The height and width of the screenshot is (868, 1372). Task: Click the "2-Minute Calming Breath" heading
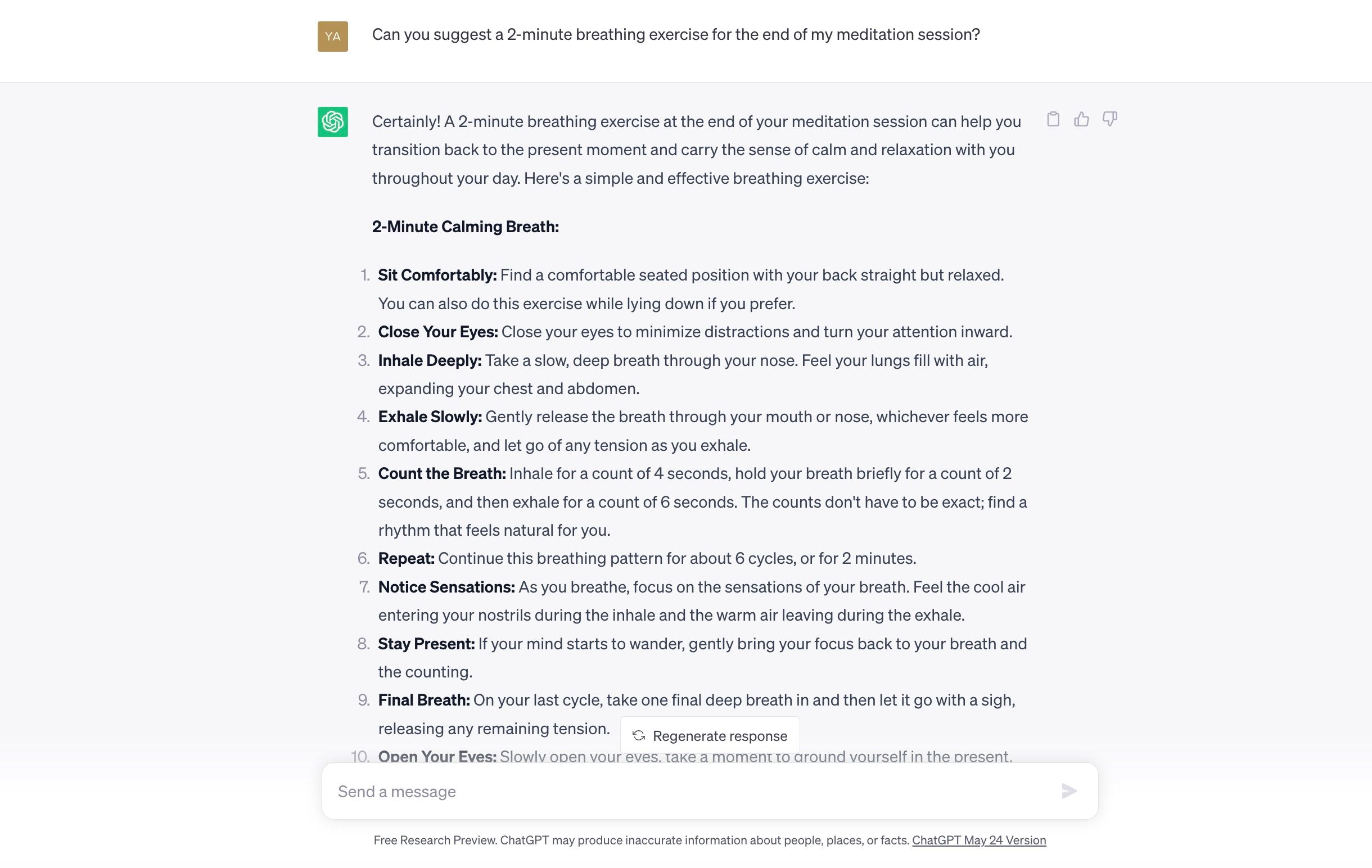coord(466,227)
